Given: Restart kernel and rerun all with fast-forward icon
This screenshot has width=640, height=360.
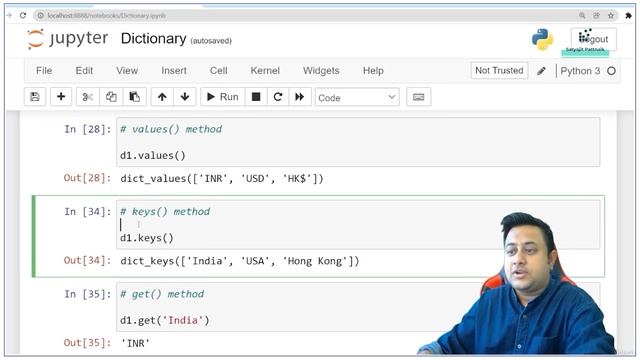Looking at the screenshot, I should [300, 97].
